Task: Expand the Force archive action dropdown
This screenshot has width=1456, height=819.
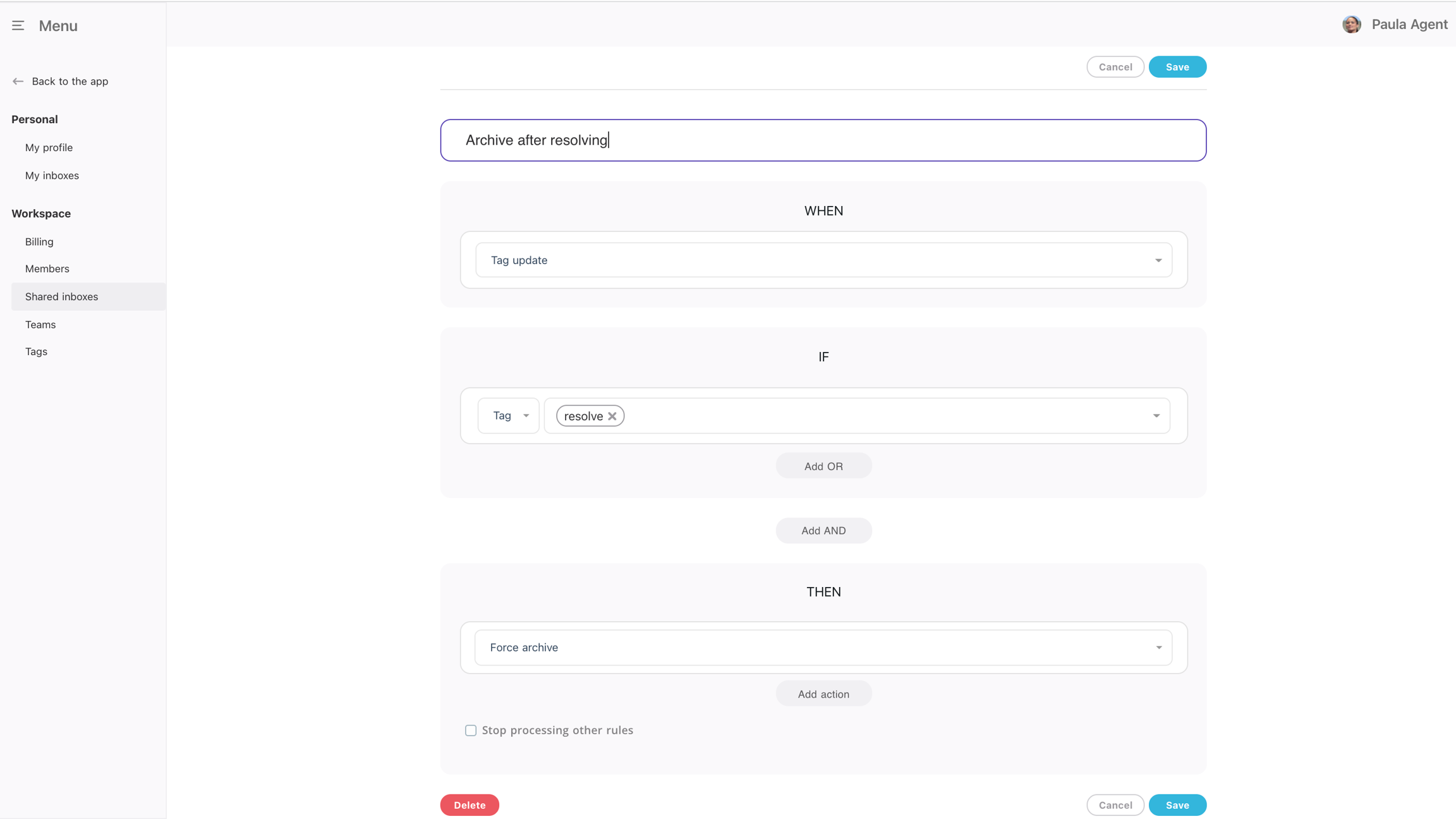Action: tap(1158, 648)
